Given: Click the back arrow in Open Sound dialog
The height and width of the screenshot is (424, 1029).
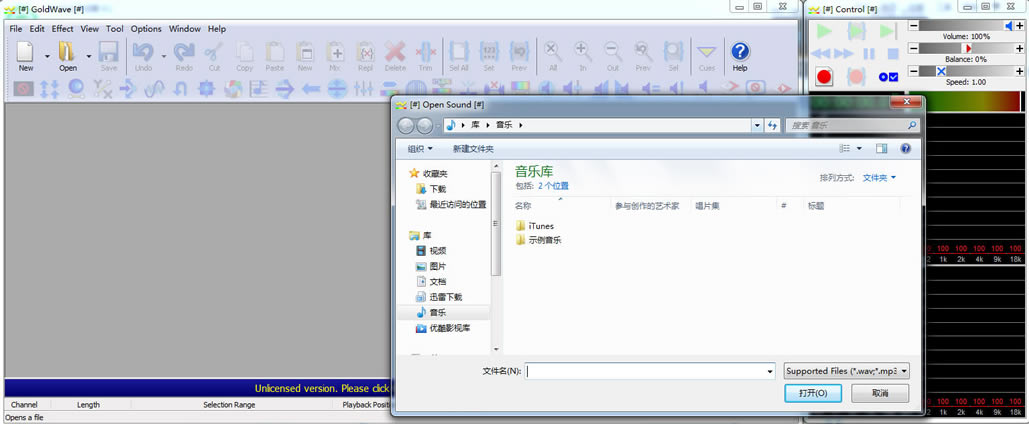Looking at the screenshot, I should point(406,126).
